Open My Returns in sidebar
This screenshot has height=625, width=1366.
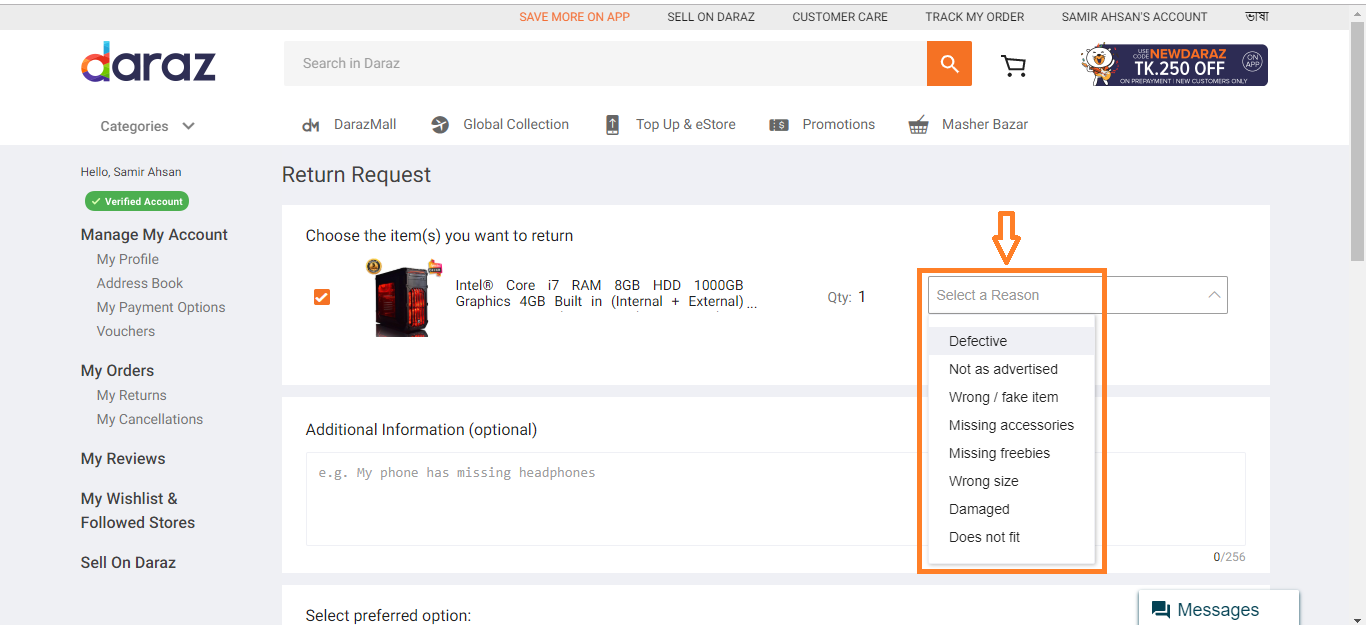coord(131,395)
